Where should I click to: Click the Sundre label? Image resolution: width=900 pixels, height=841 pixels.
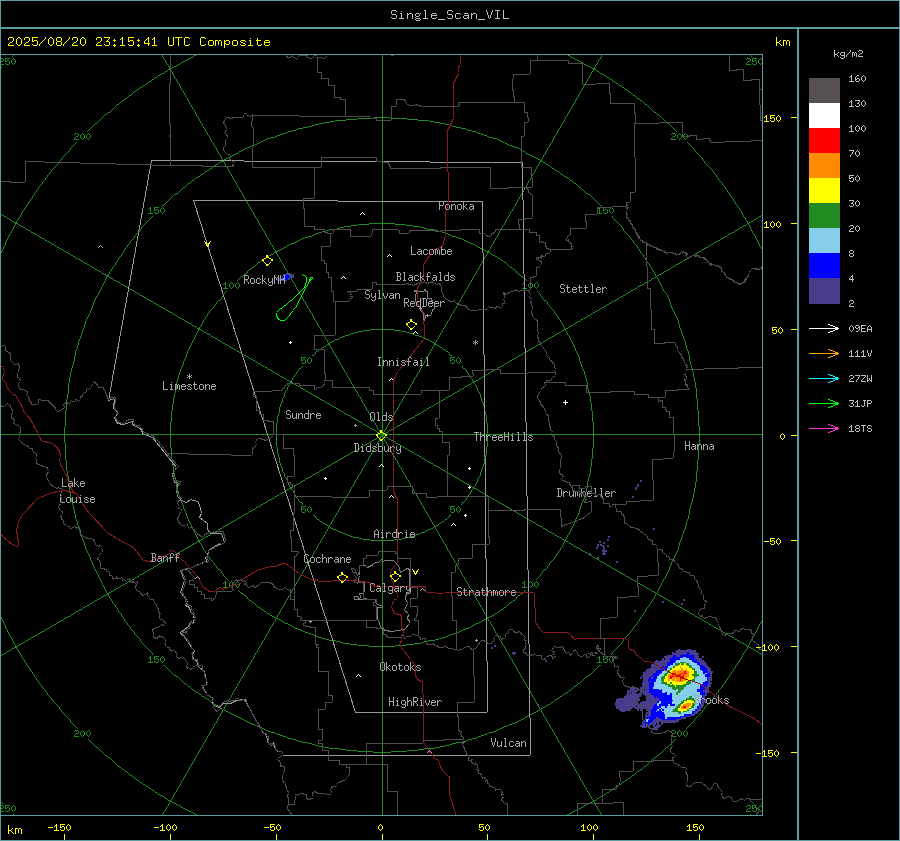click(303, 415)
